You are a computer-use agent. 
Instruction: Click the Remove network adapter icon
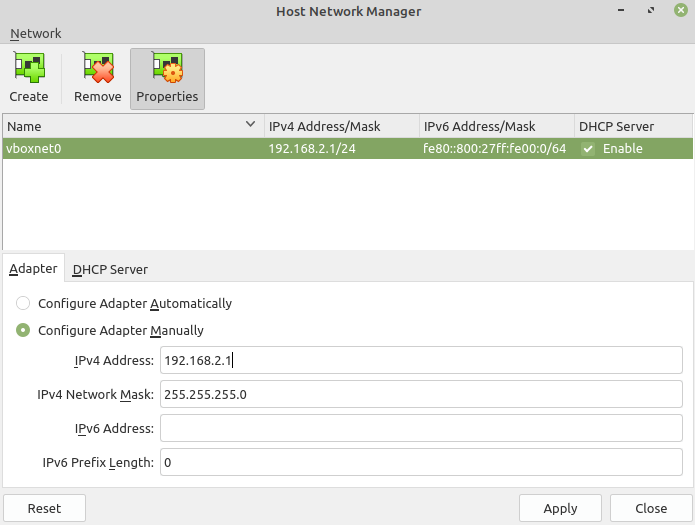tap(97, 68)
